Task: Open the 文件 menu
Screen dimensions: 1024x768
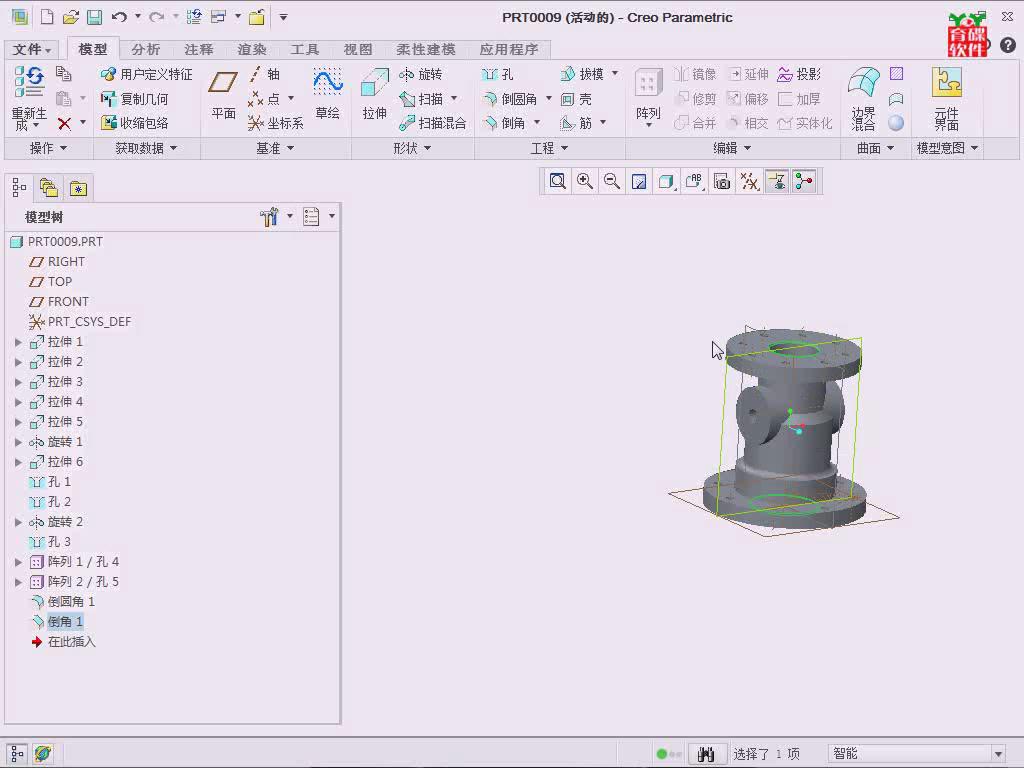Action: coord(31,49)
